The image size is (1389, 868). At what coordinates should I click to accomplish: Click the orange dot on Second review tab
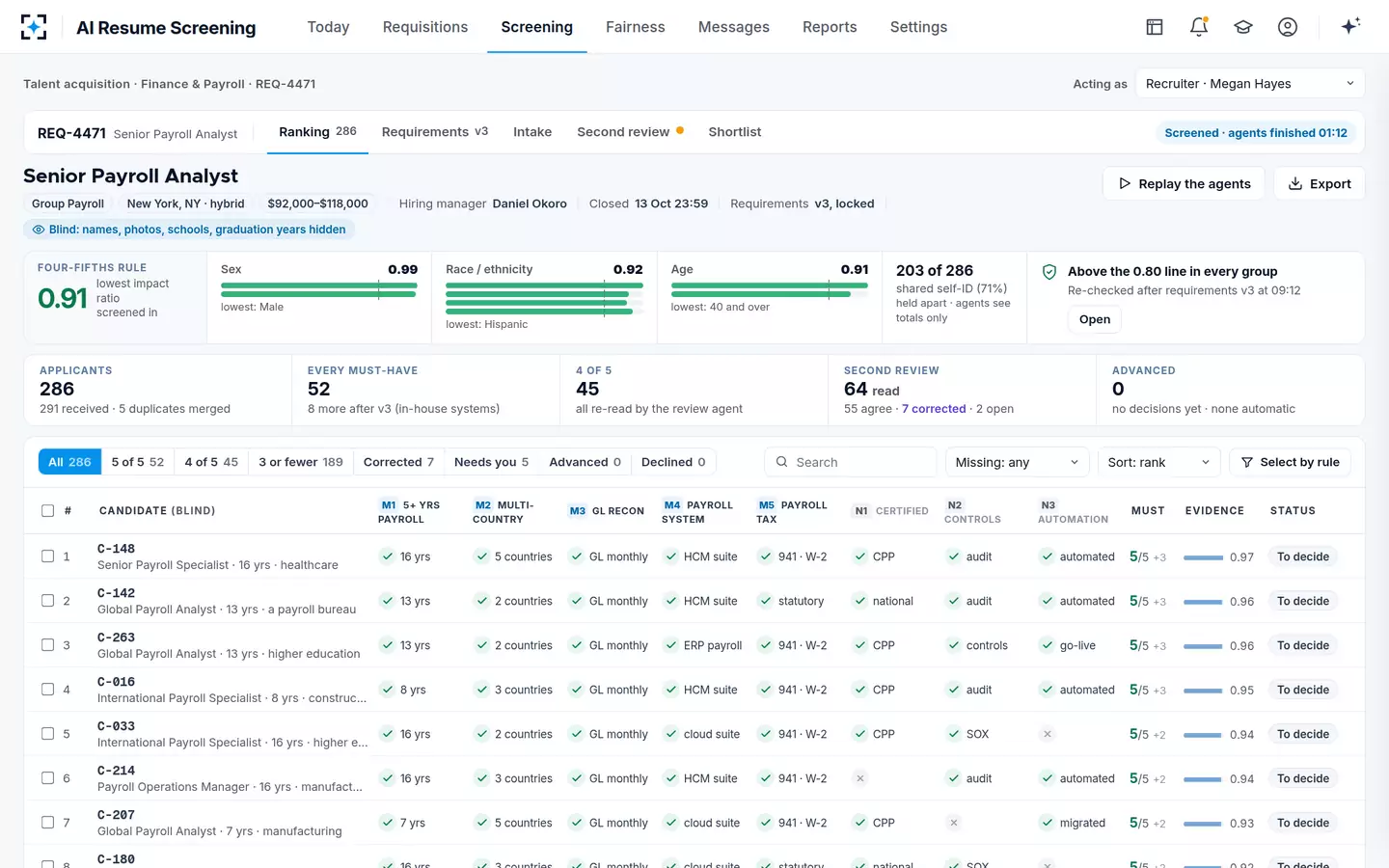[x=680, y=130]
